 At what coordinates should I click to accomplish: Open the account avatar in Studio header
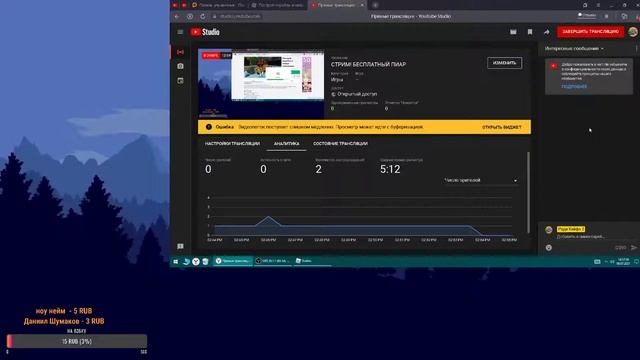coord(633,32)
